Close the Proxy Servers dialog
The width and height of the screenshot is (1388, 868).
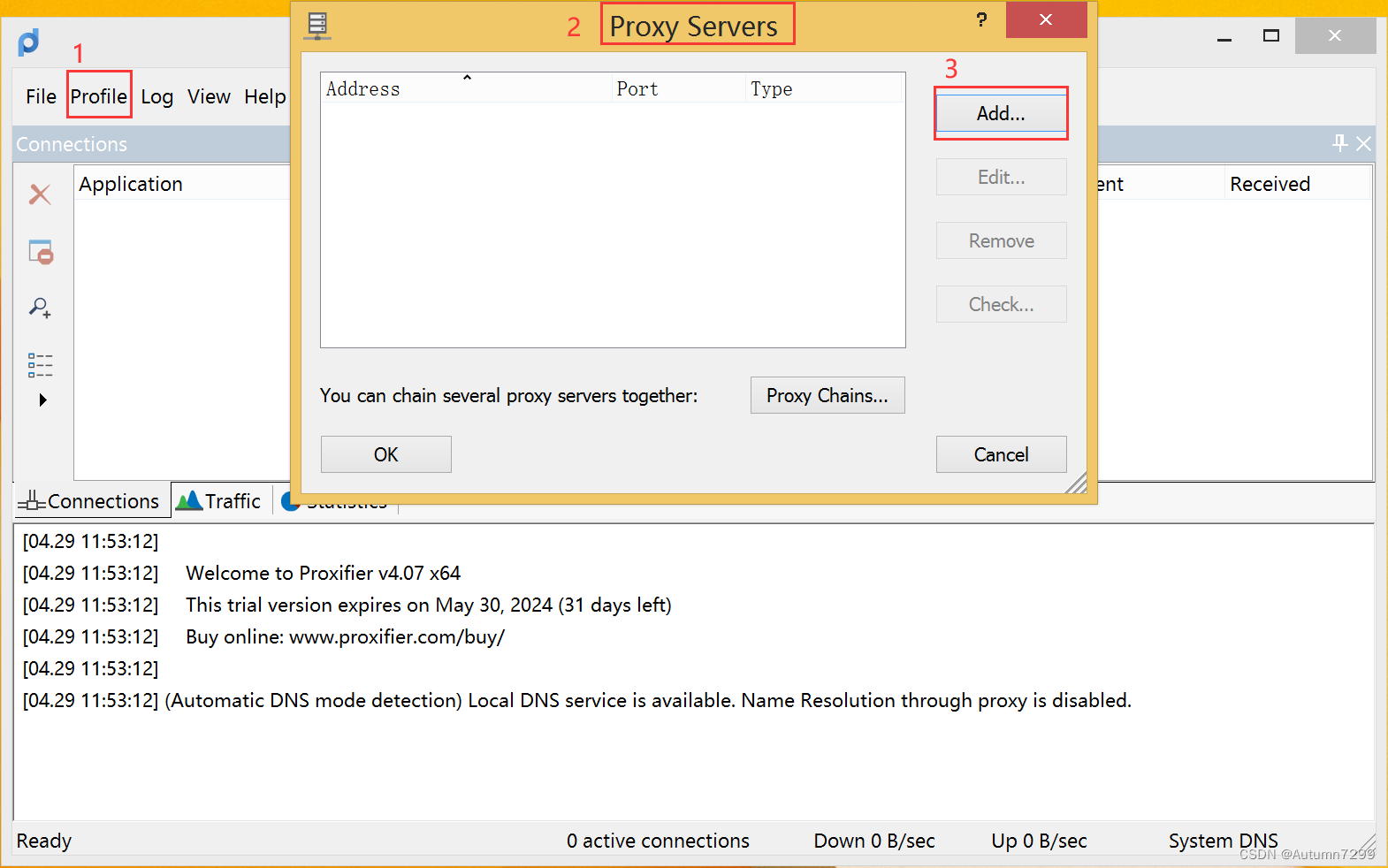coord(1046,19)
